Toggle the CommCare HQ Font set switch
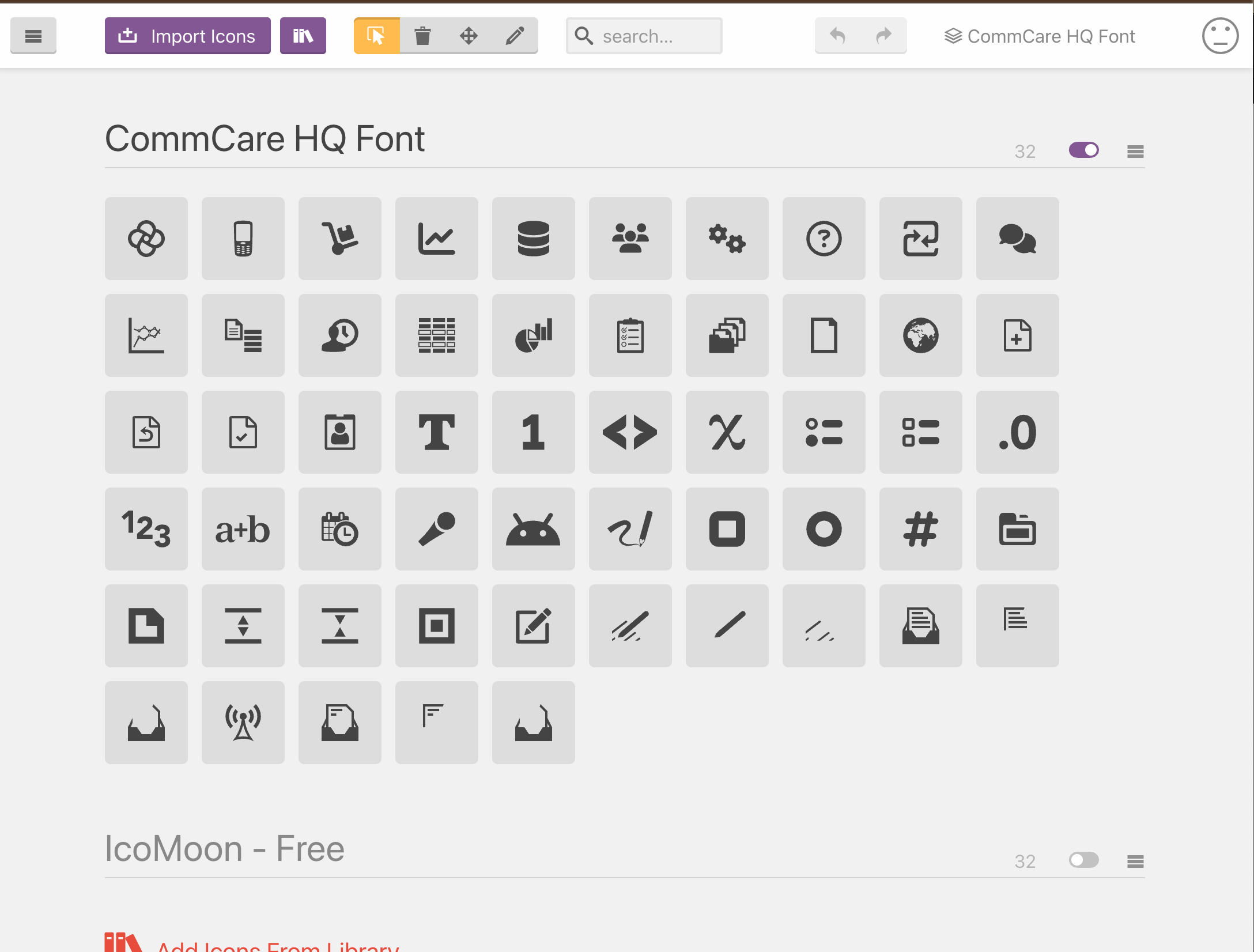The image size is (1254, 952). pyautogui.click(x=1083, y=150)
